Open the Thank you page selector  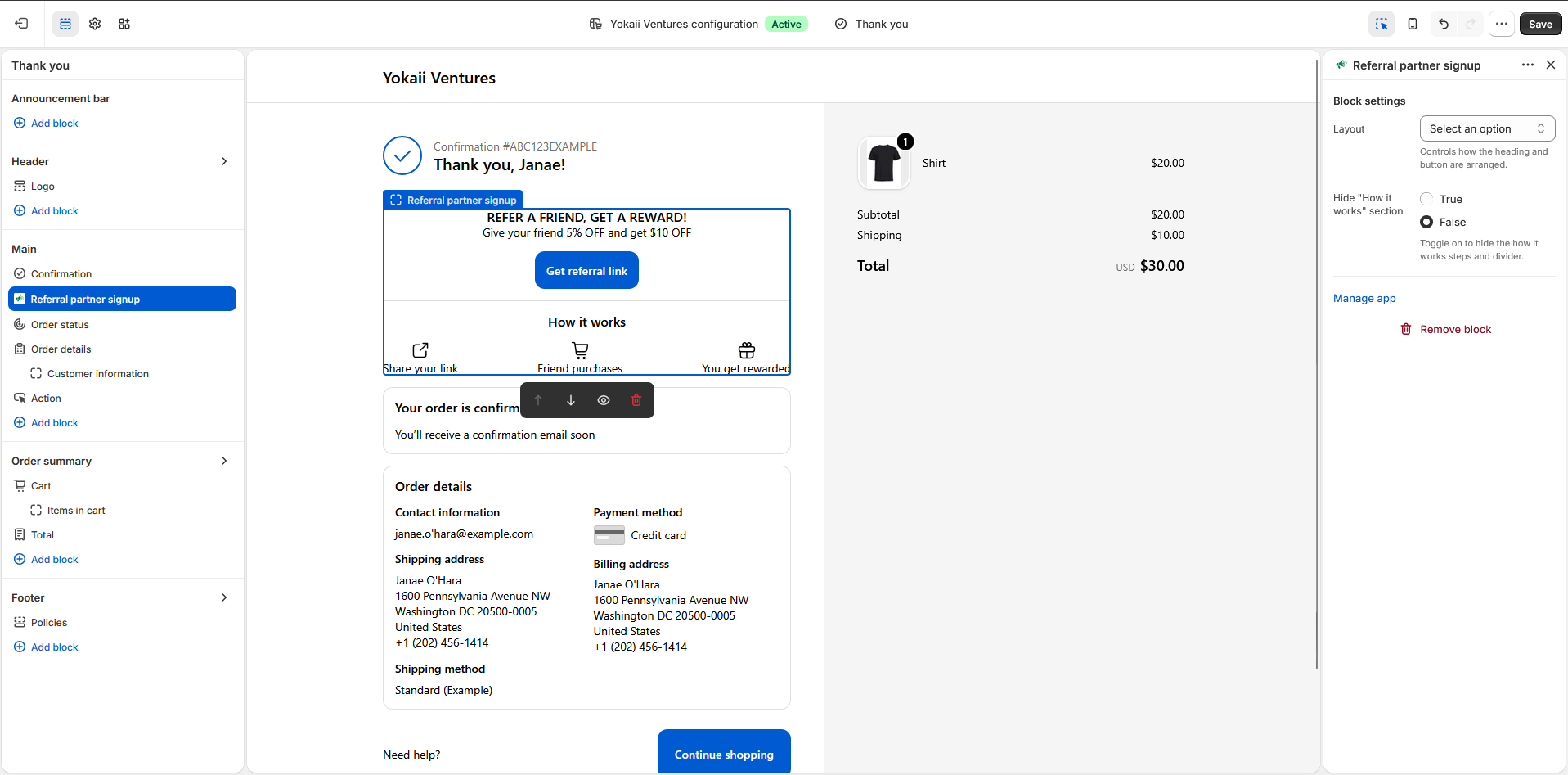tap(872, 24)
